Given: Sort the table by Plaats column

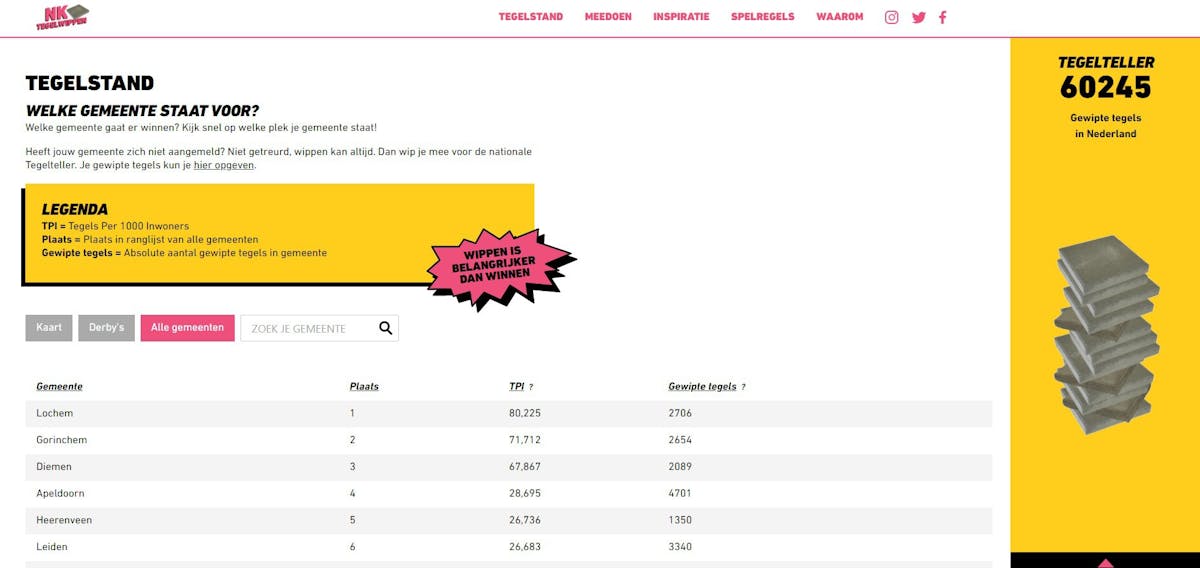Looking at the screenshot, I should 364,387.
